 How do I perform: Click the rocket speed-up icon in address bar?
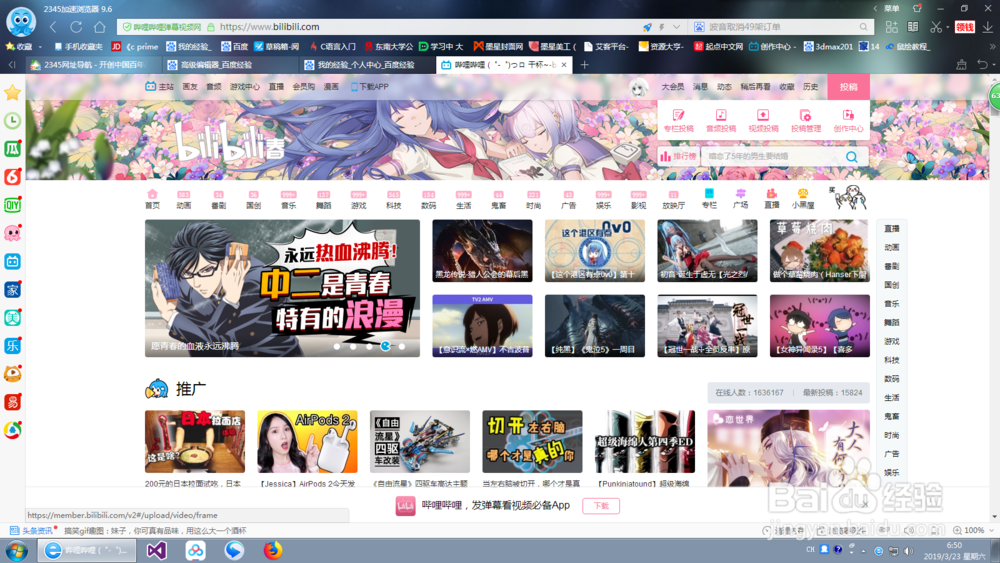[647, 27]
